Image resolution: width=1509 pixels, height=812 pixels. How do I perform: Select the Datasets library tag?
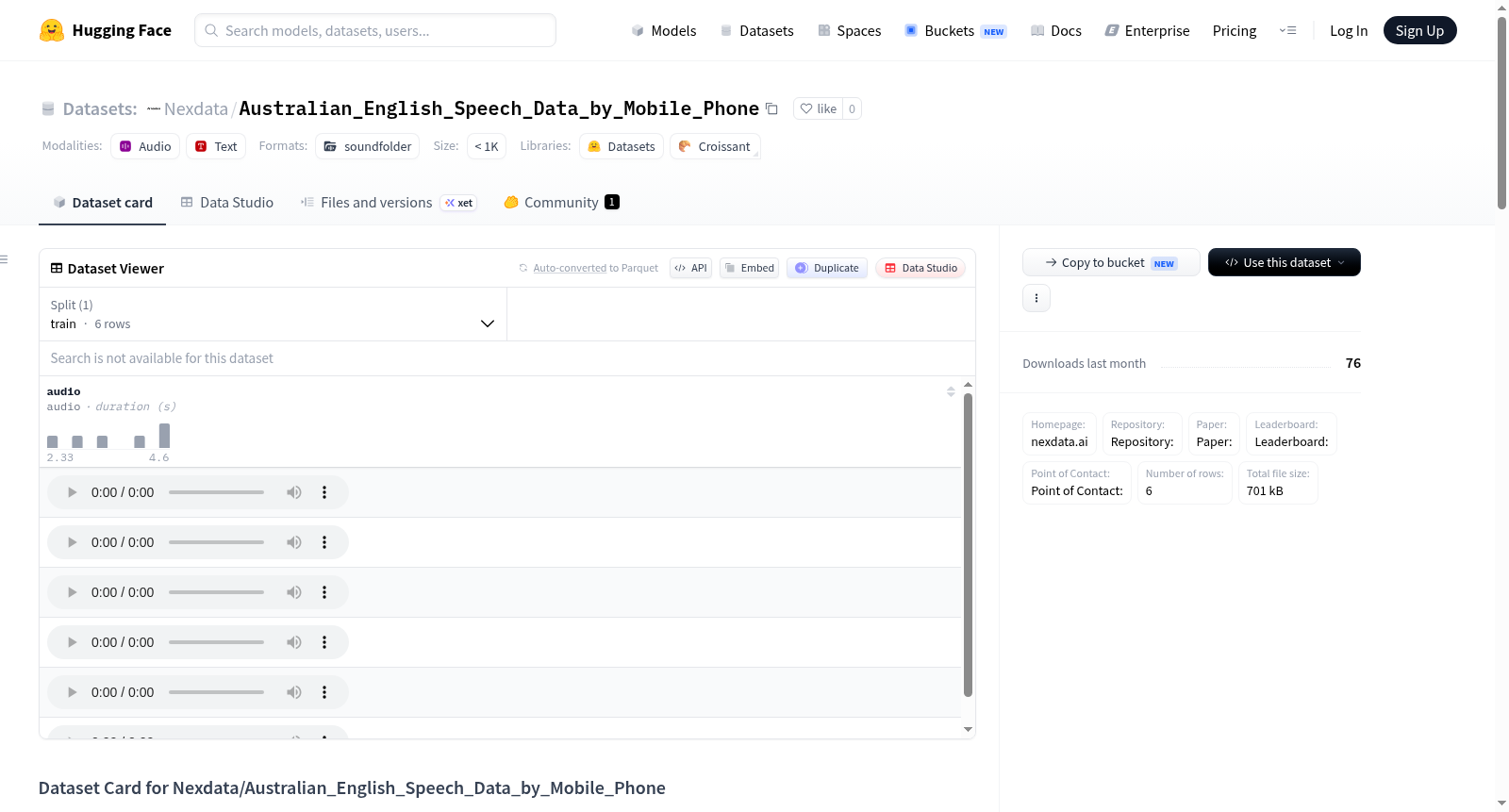[622, 146]
